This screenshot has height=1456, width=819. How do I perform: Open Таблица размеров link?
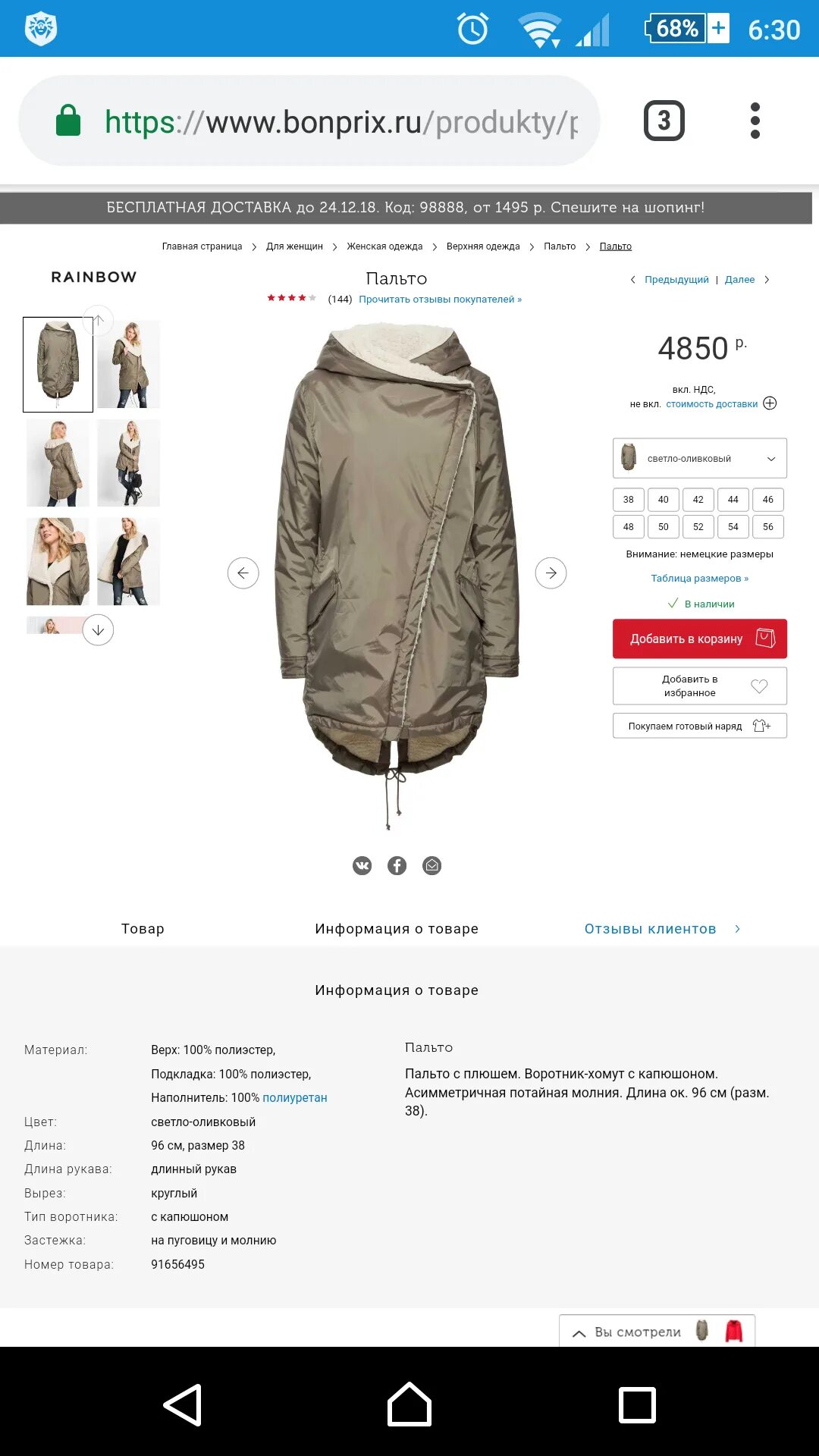click(699, 578)
